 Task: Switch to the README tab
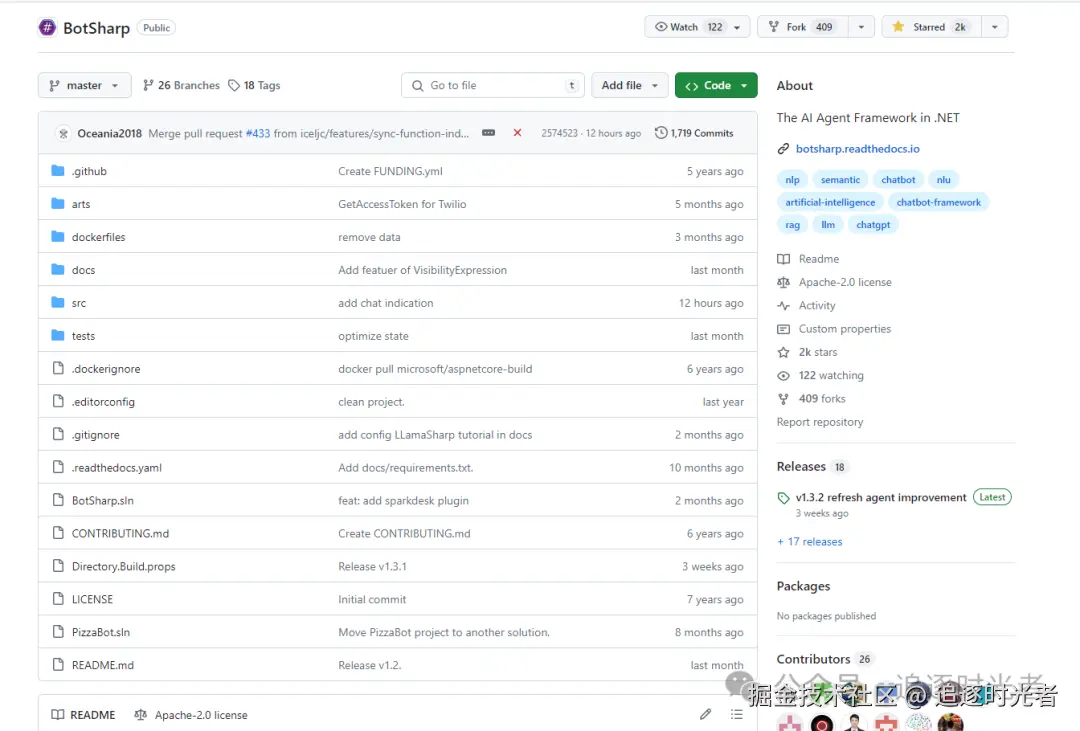[83, 714]
